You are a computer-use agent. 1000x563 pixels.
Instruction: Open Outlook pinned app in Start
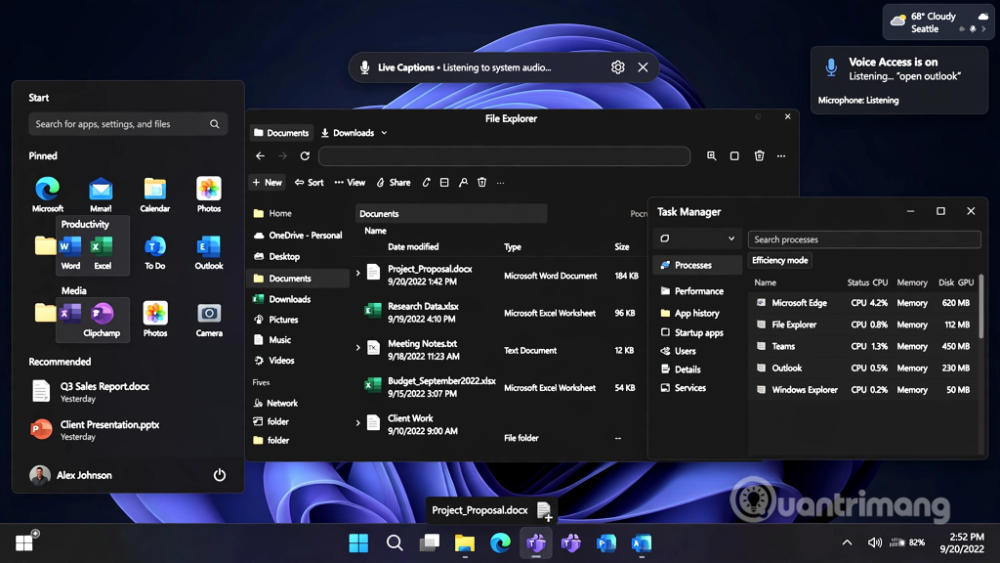click(x=209, y=252)
